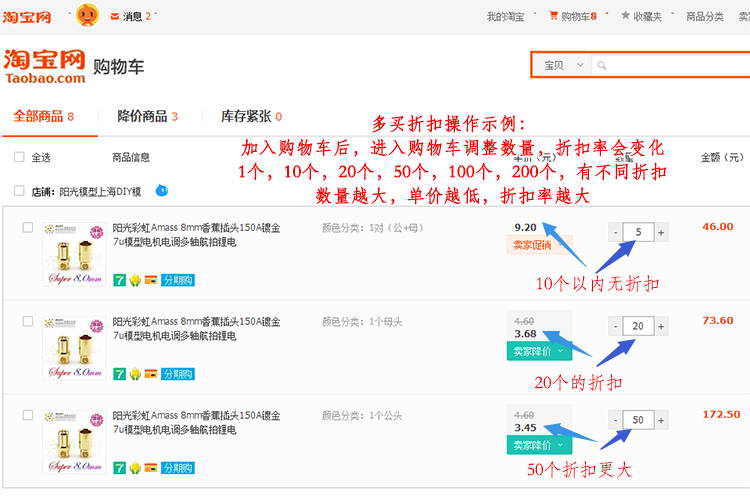Open 收藏夹 link in top bar
The image size is (750, 500).
pos(647,17)
